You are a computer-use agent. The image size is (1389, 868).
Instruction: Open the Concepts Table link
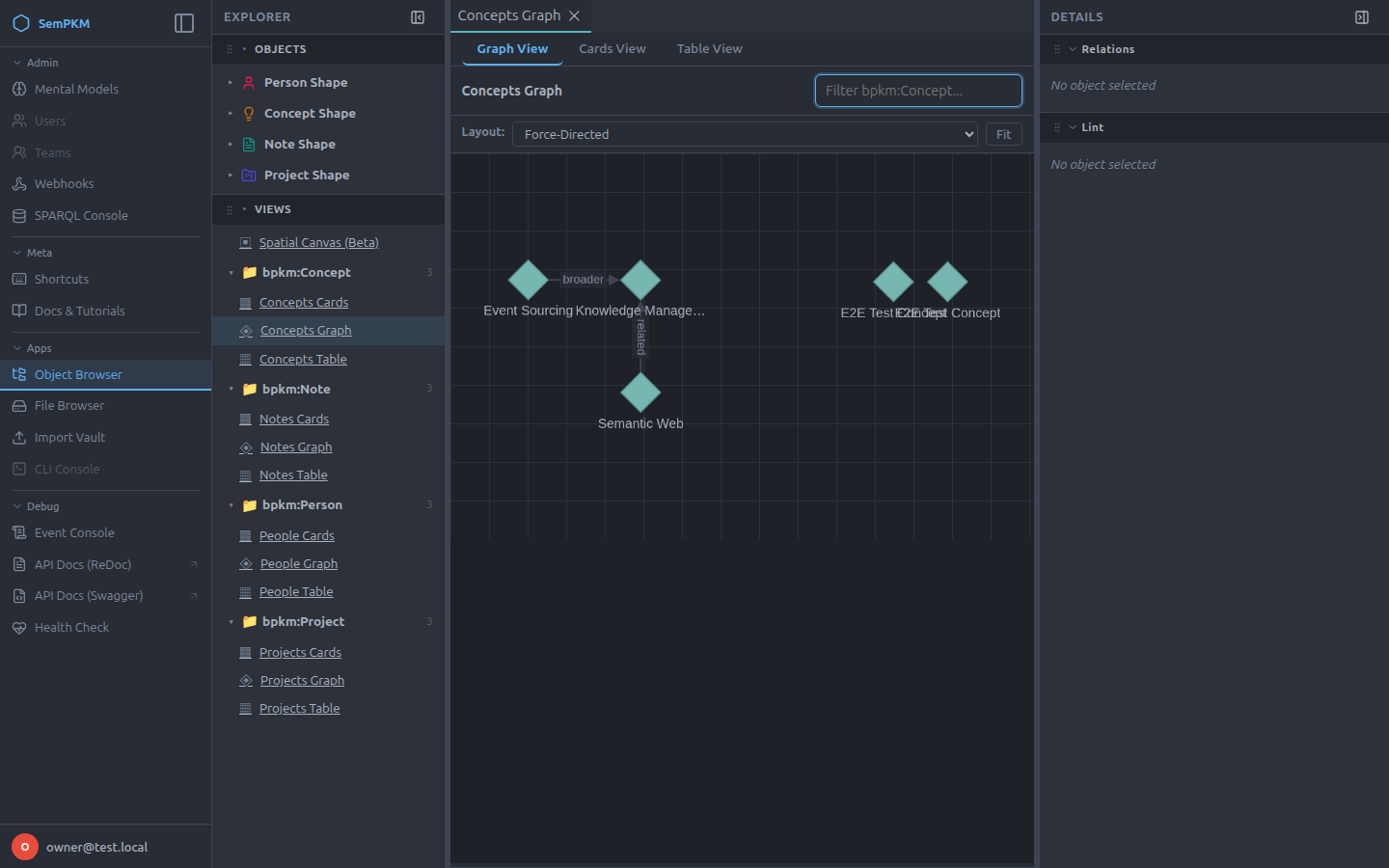(303, 360)
